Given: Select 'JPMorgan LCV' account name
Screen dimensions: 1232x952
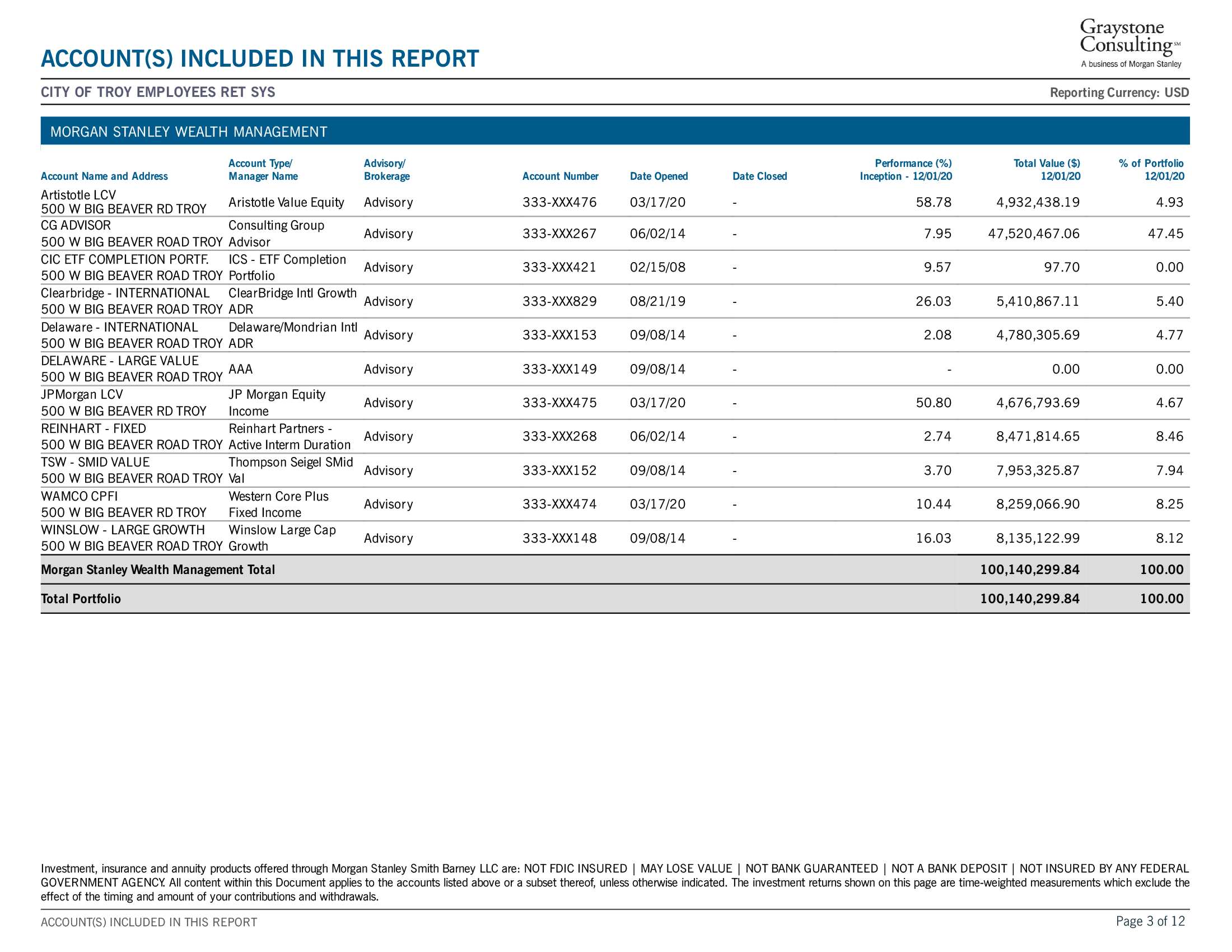Looking at the screenshot, I should click(x=82, y=395).
